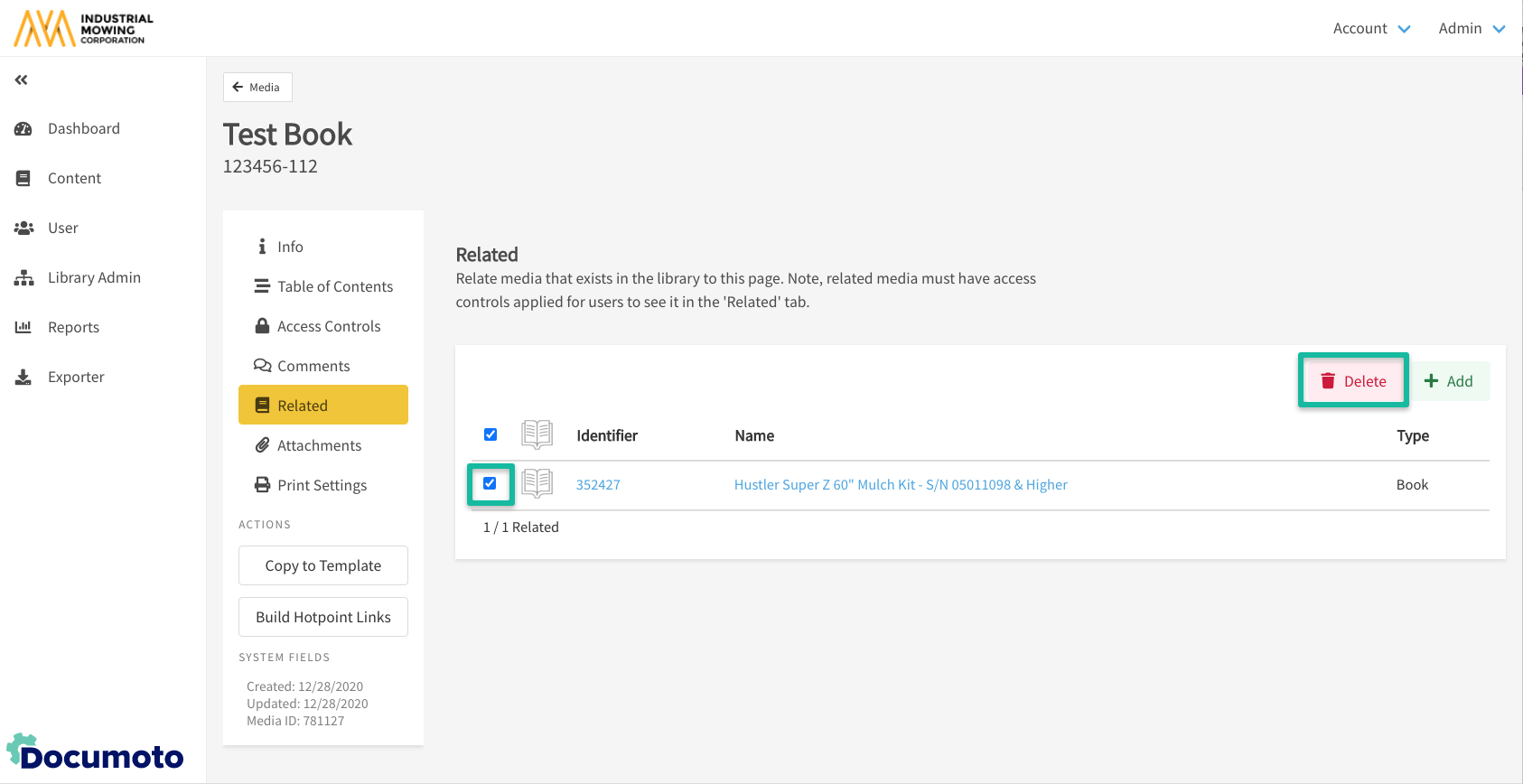Open the Access Controls tab

pyautogui.click(x=328, y=326)
